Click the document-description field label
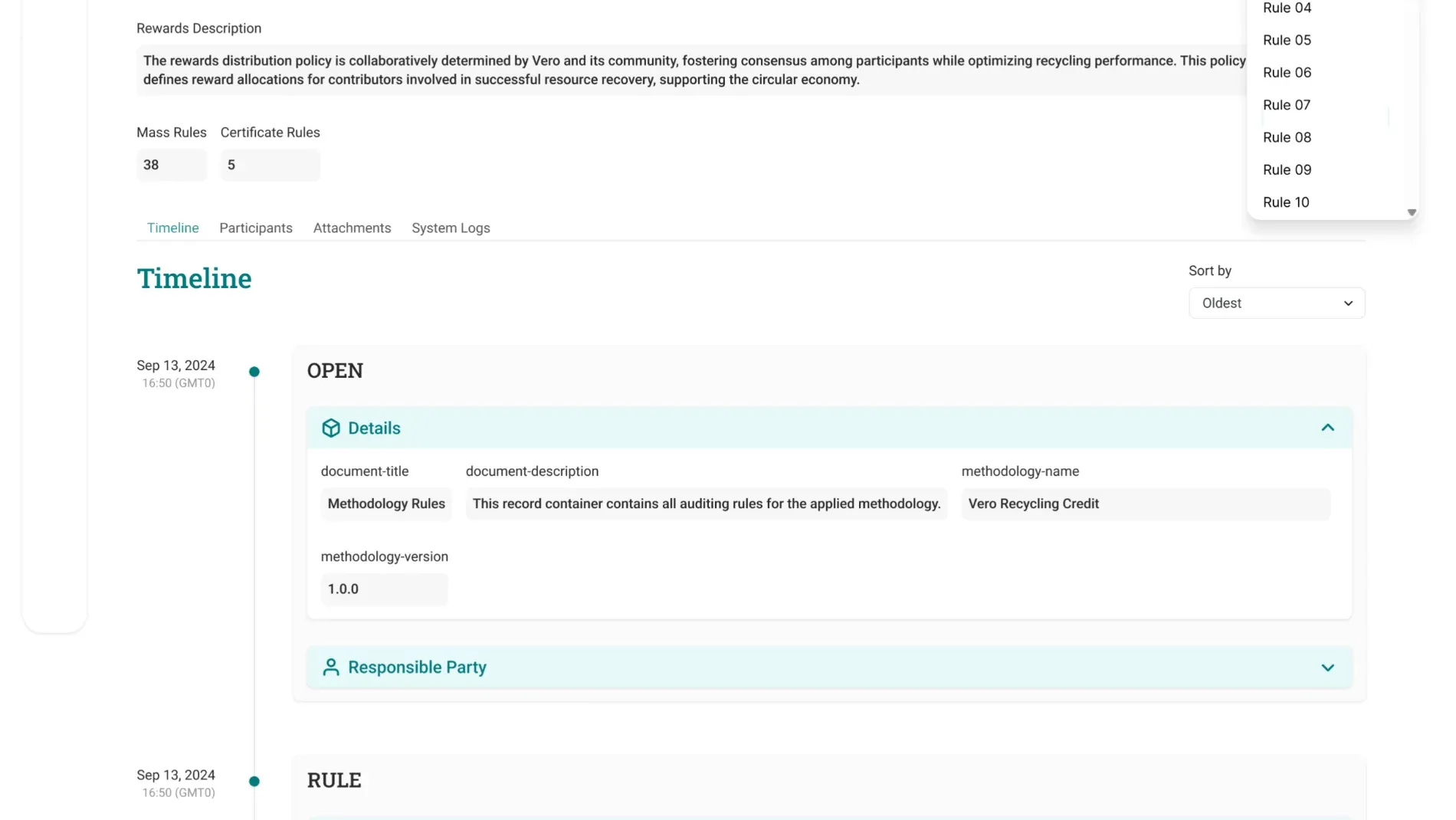 pyautogui.click(x=532, y=471)
